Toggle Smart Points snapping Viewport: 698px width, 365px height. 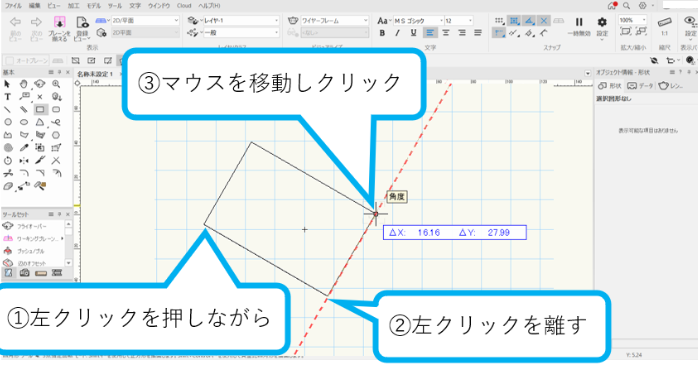tap(499, 33)
